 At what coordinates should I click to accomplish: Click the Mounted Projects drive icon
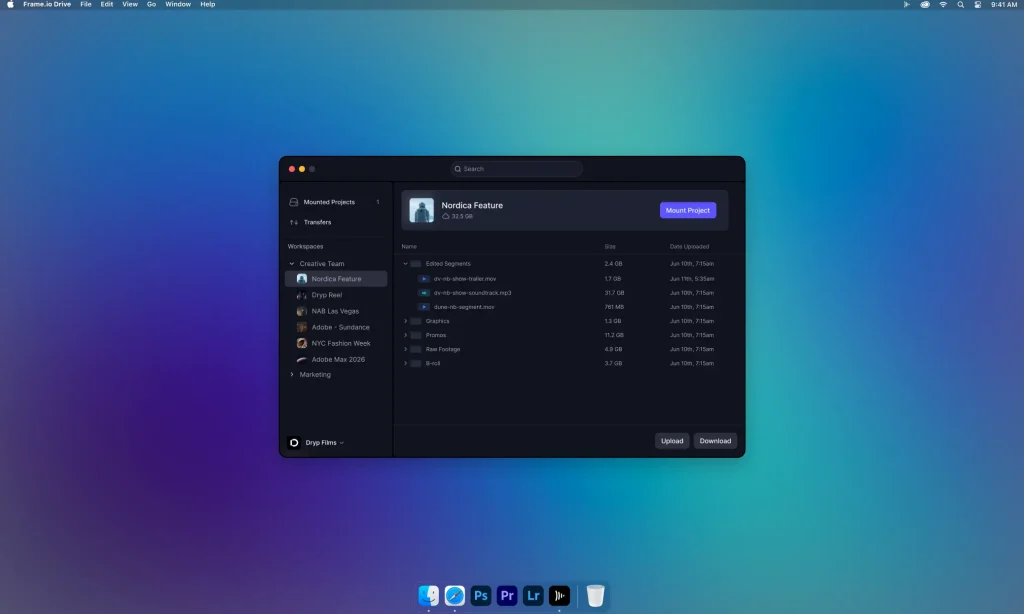tap(294, 202)
